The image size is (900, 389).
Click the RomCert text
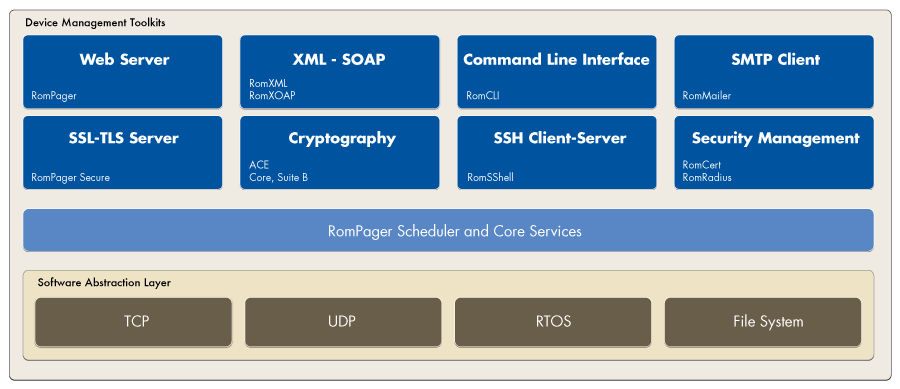coord(701,165)
